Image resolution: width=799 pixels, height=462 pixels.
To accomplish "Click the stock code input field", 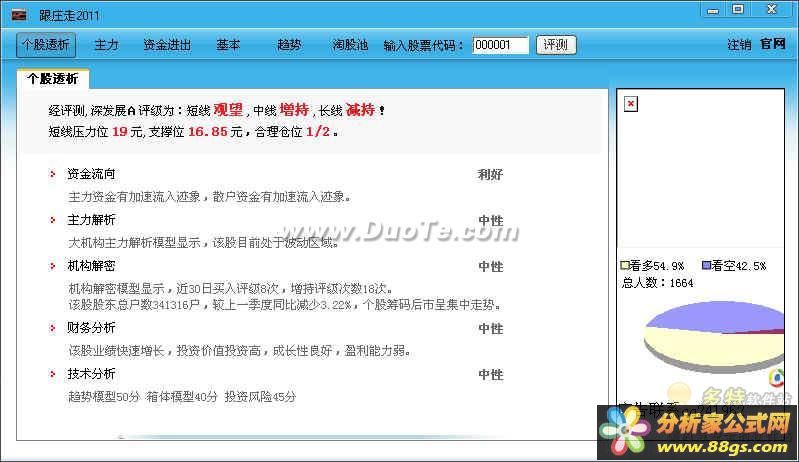I will (500, 45).
